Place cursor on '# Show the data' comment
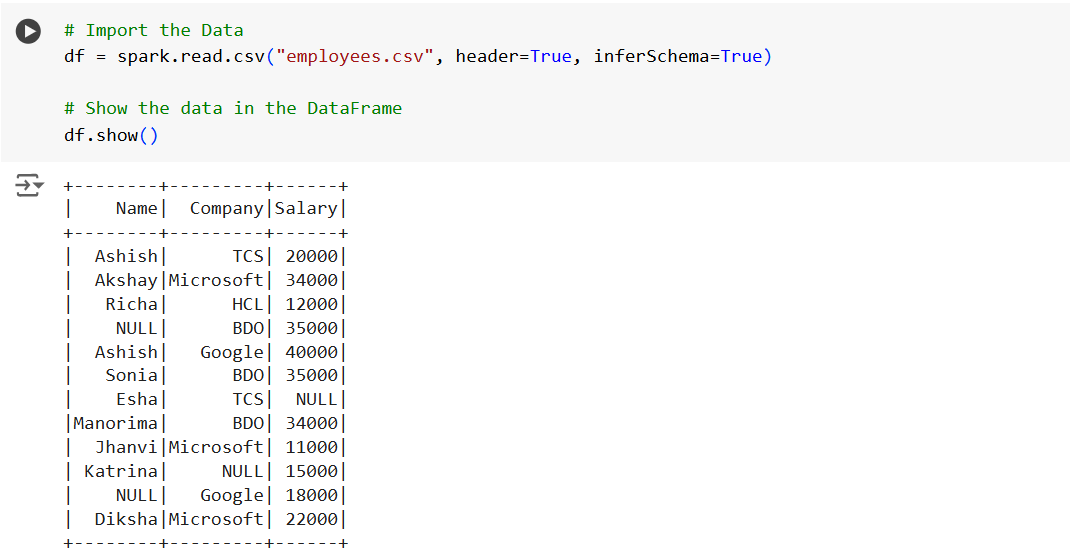The height and width of the screenshot is (556, 1070). (x=232, y=108)
